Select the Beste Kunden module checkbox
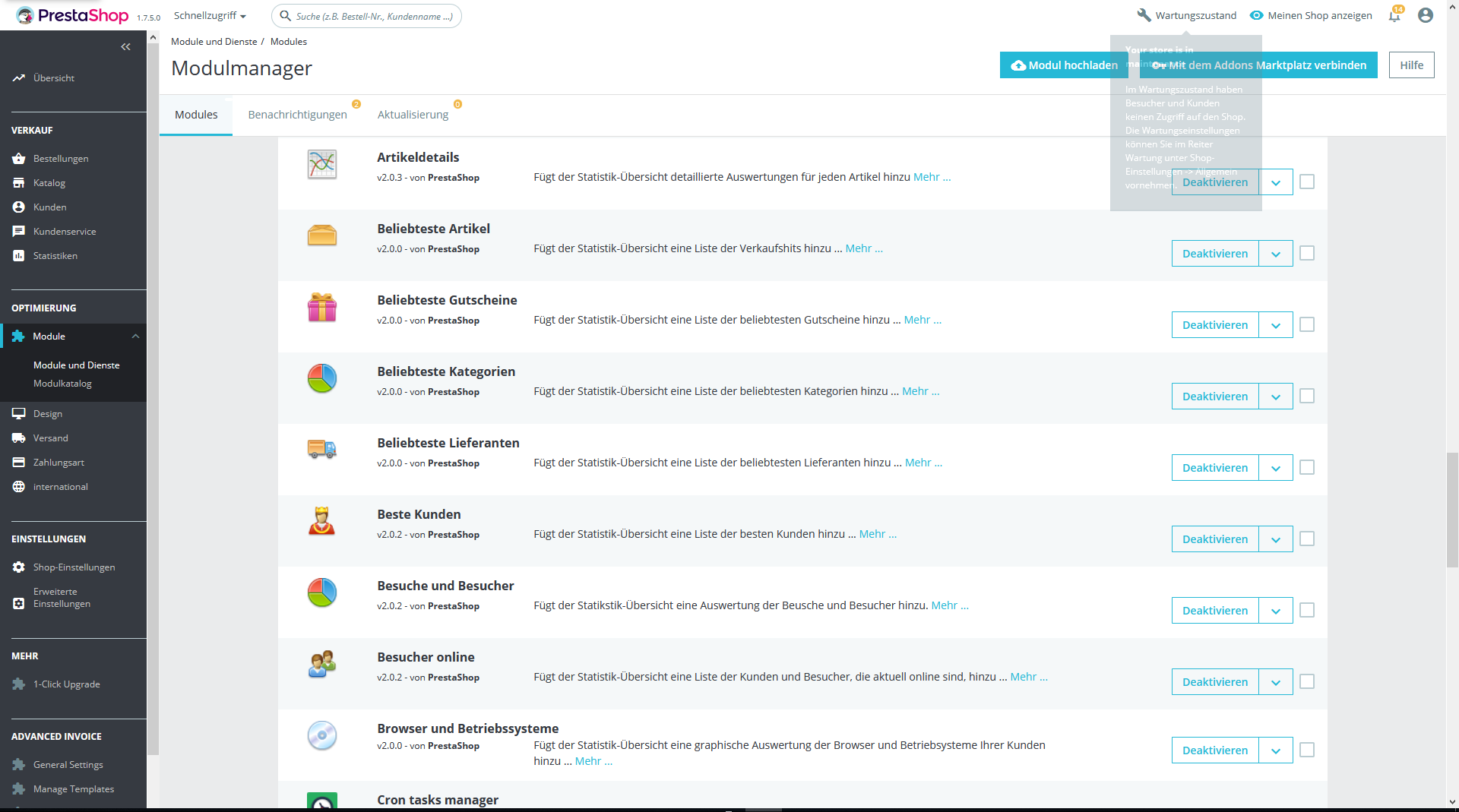This screenshot has height=812, width=1459. point(1307,539)
